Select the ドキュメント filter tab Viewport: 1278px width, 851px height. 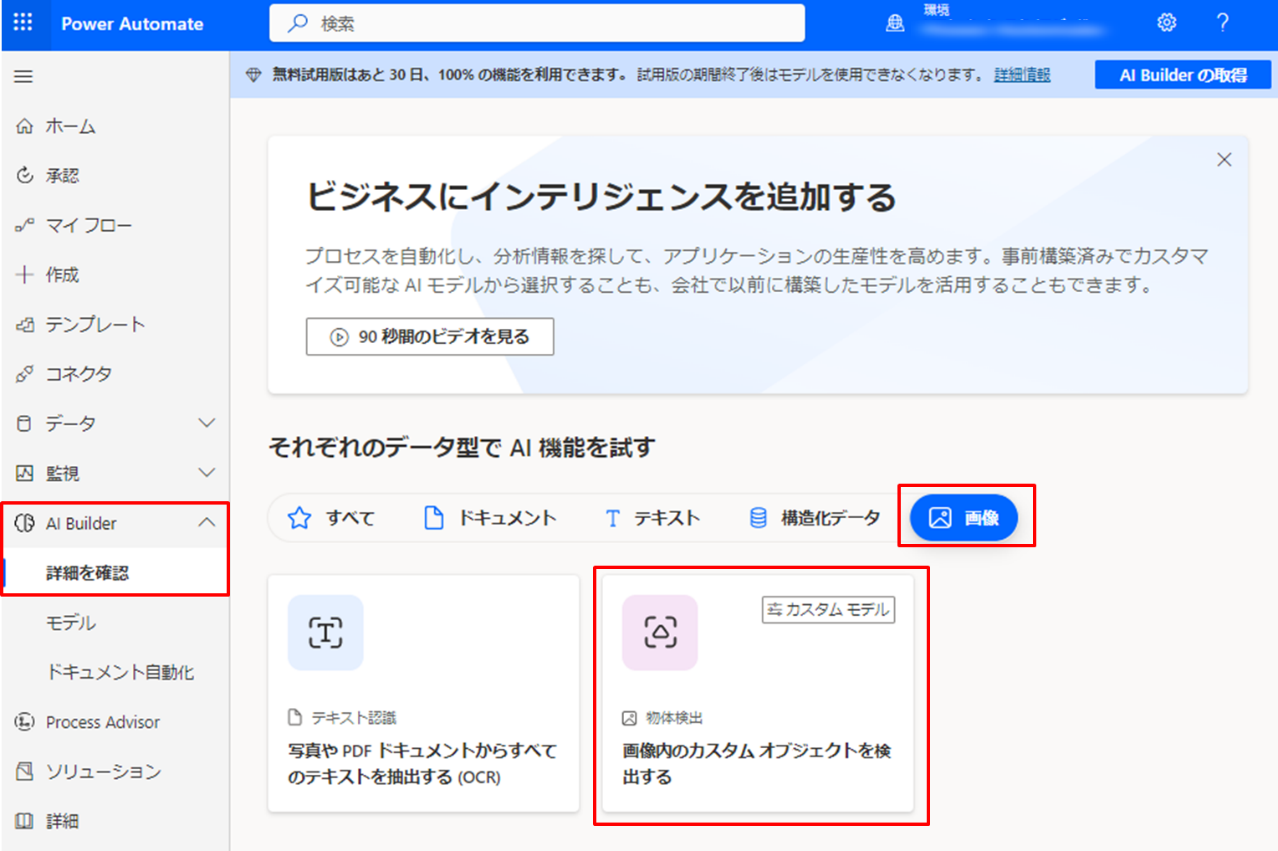coord(490,518)
